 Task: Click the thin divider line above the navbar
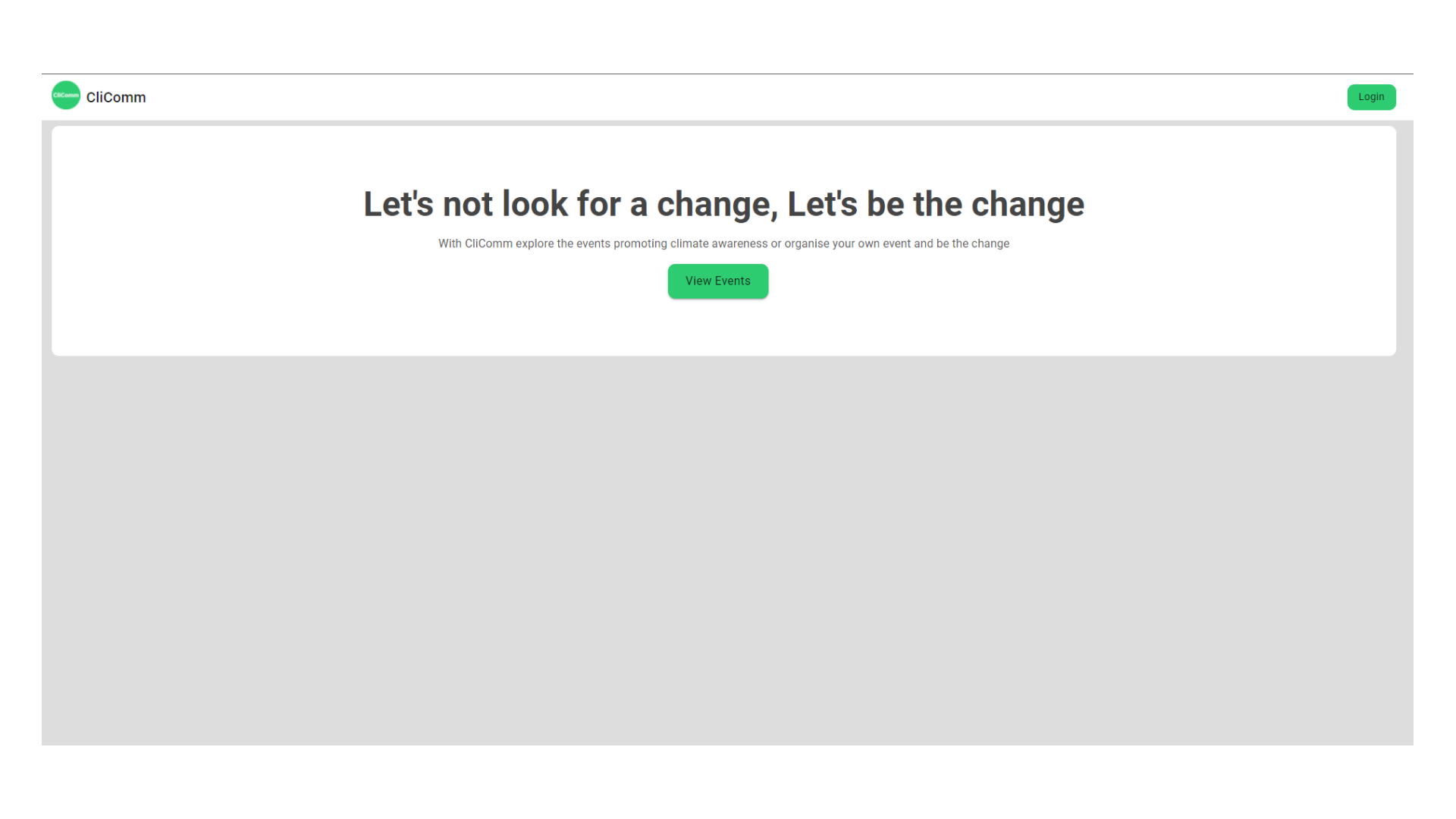pos(727,74)
